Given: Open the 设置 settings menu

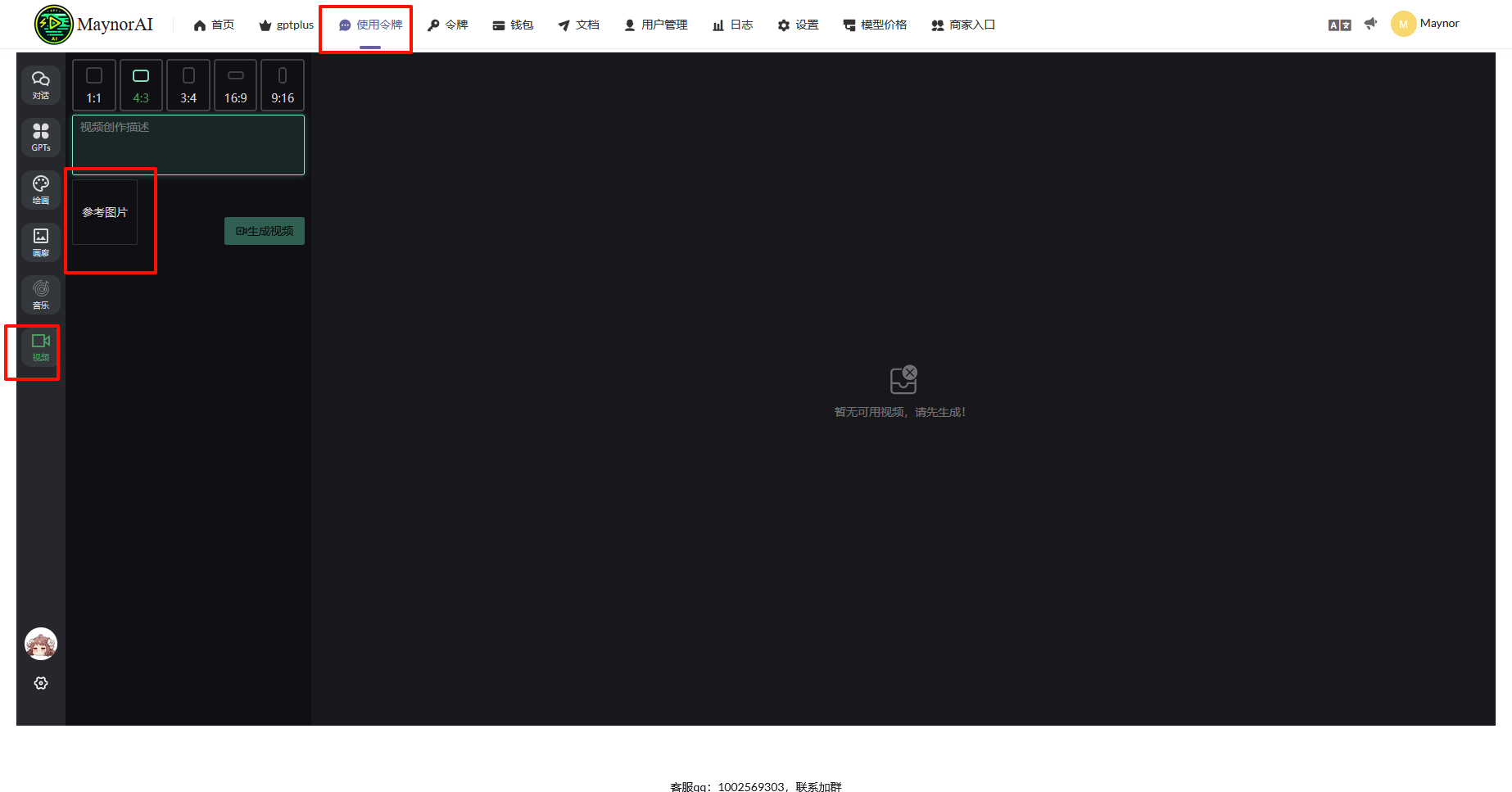Looking at the screenshot, I should pyautogui.click(x=798, y=25).
